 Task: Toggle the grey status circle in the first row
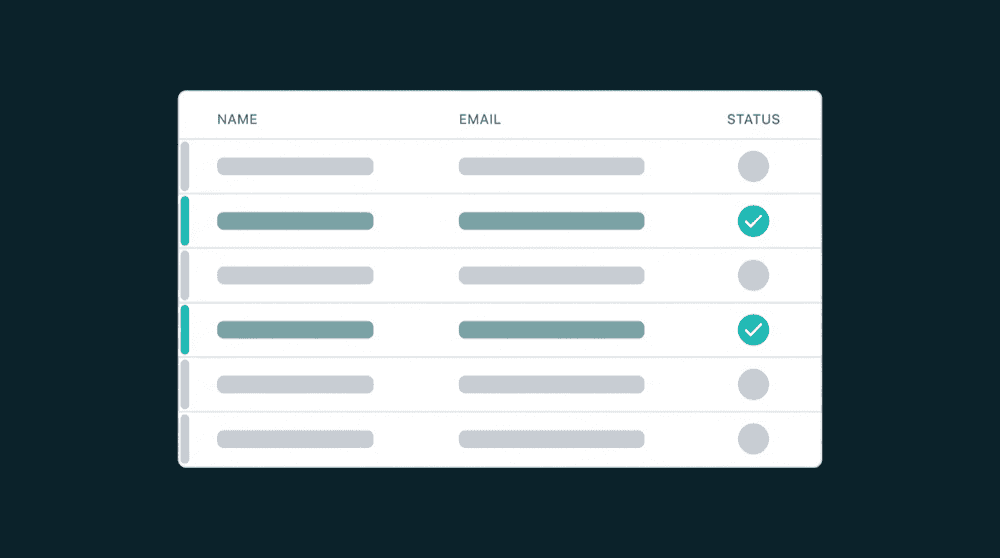753,166
